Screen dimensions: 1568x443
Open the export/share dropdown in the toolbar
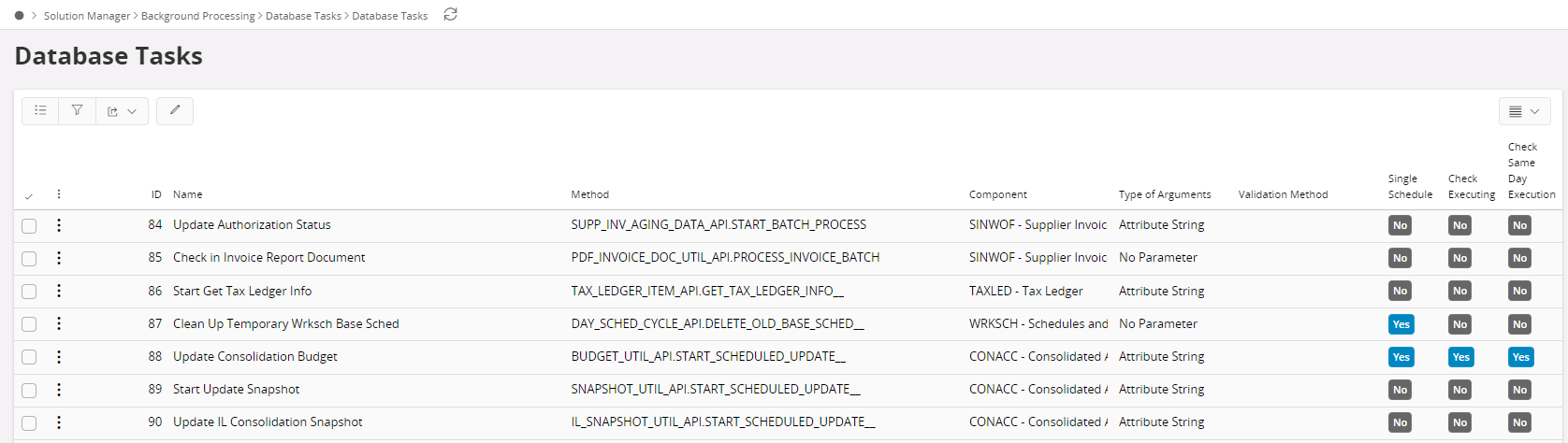pyautogui.click(x=122, y=111)
